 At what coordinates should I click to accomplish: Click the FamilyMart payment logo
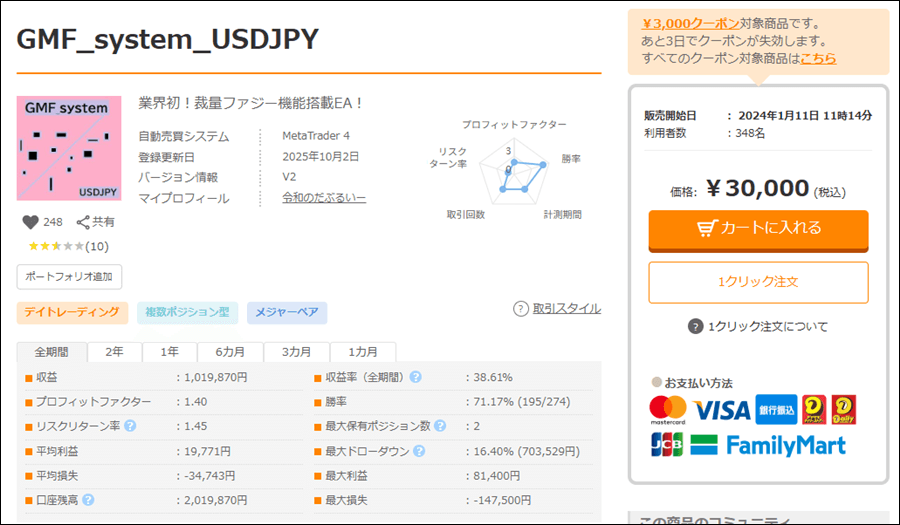coord(768,445)
